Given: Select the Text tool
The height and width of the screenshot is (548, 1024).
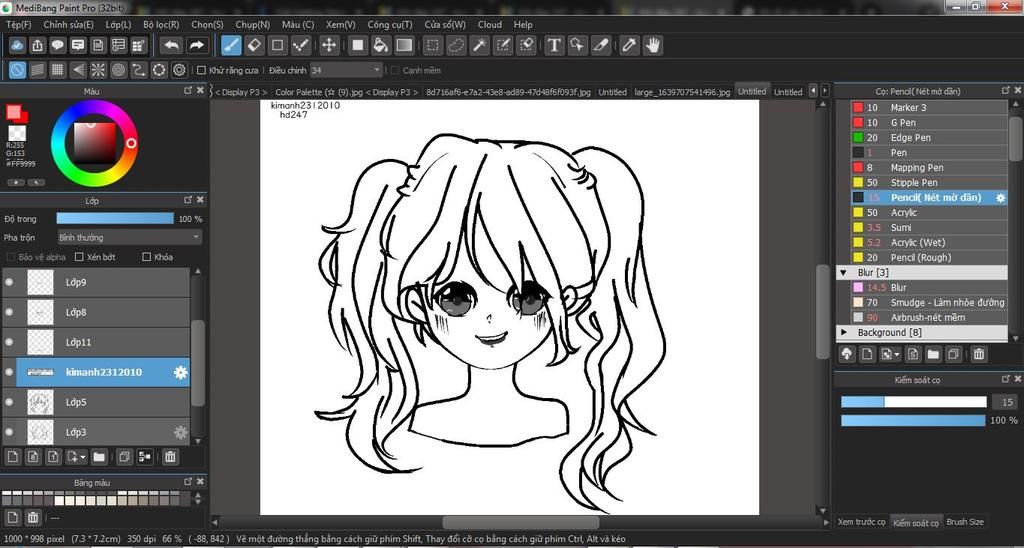Looking at the screenshot, I should [554, 45].
